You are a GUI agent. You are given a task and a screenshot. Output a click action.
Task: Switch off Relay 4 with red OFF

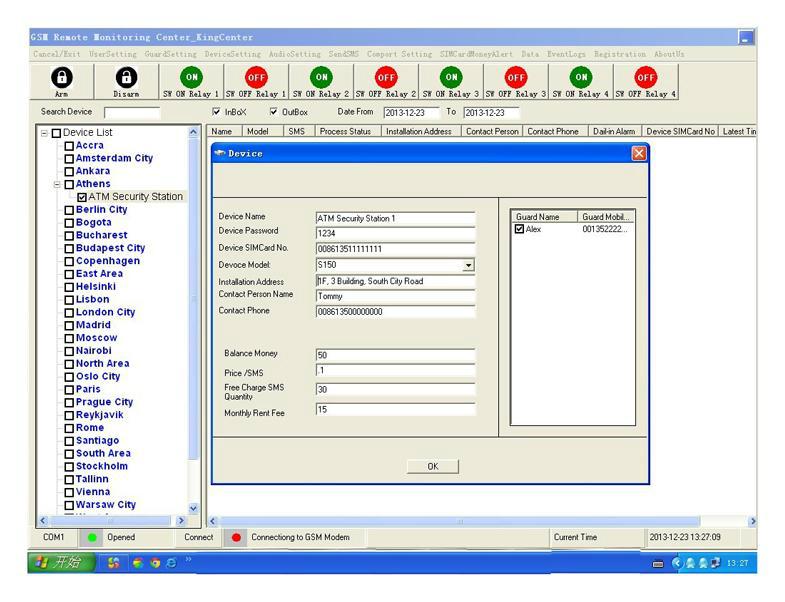pyautogui.click(x=646, y=77)
